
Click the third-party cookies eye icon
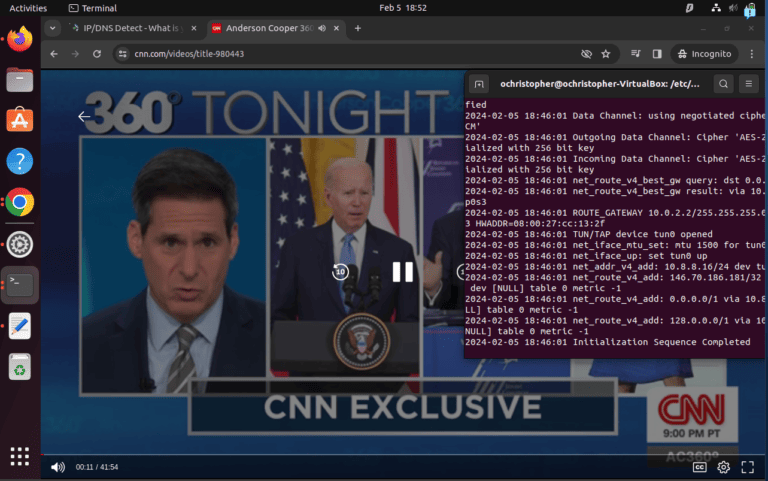coord(586,54)
